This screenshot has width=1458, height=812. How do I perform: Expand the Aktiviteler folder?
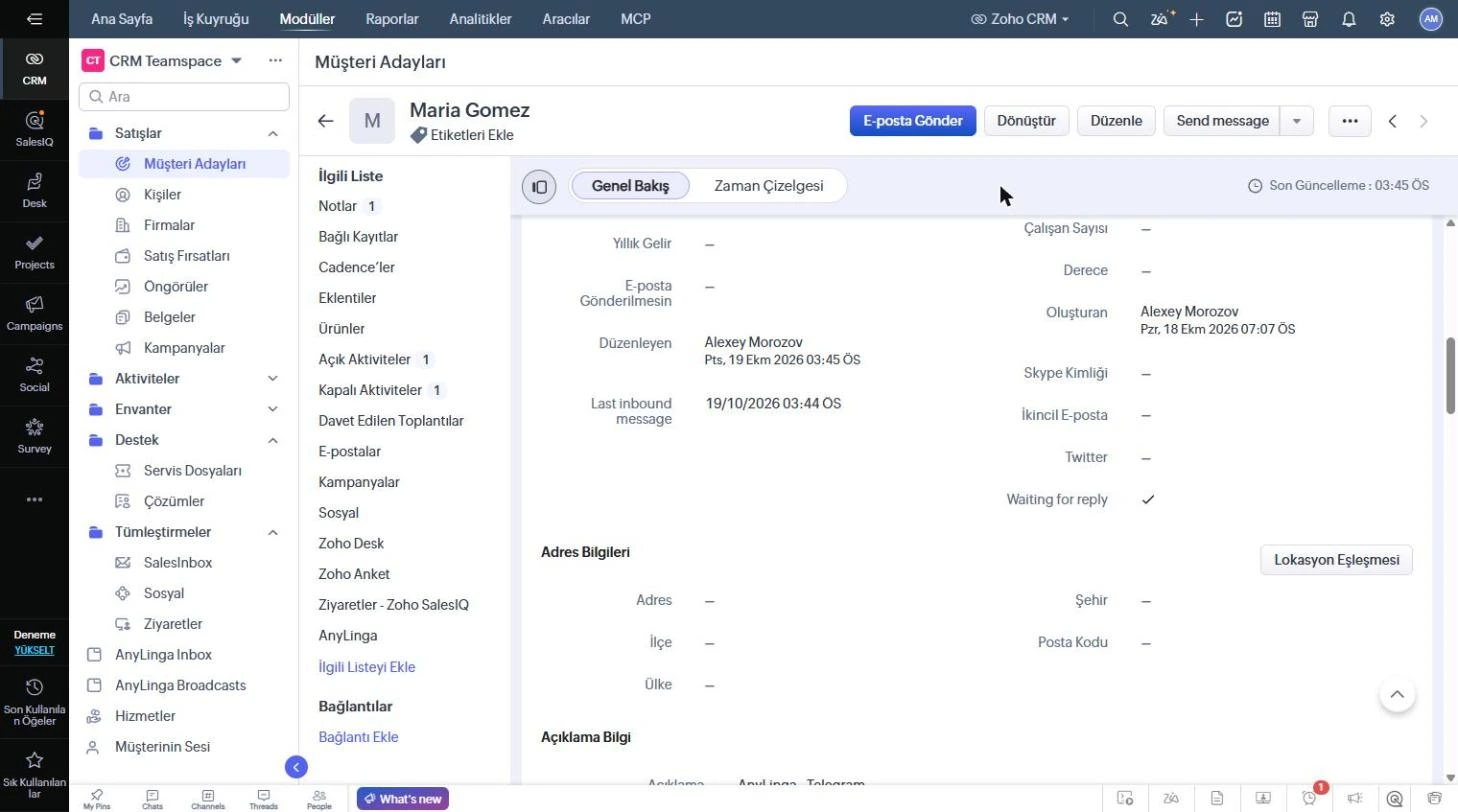(x=272, y=378)
